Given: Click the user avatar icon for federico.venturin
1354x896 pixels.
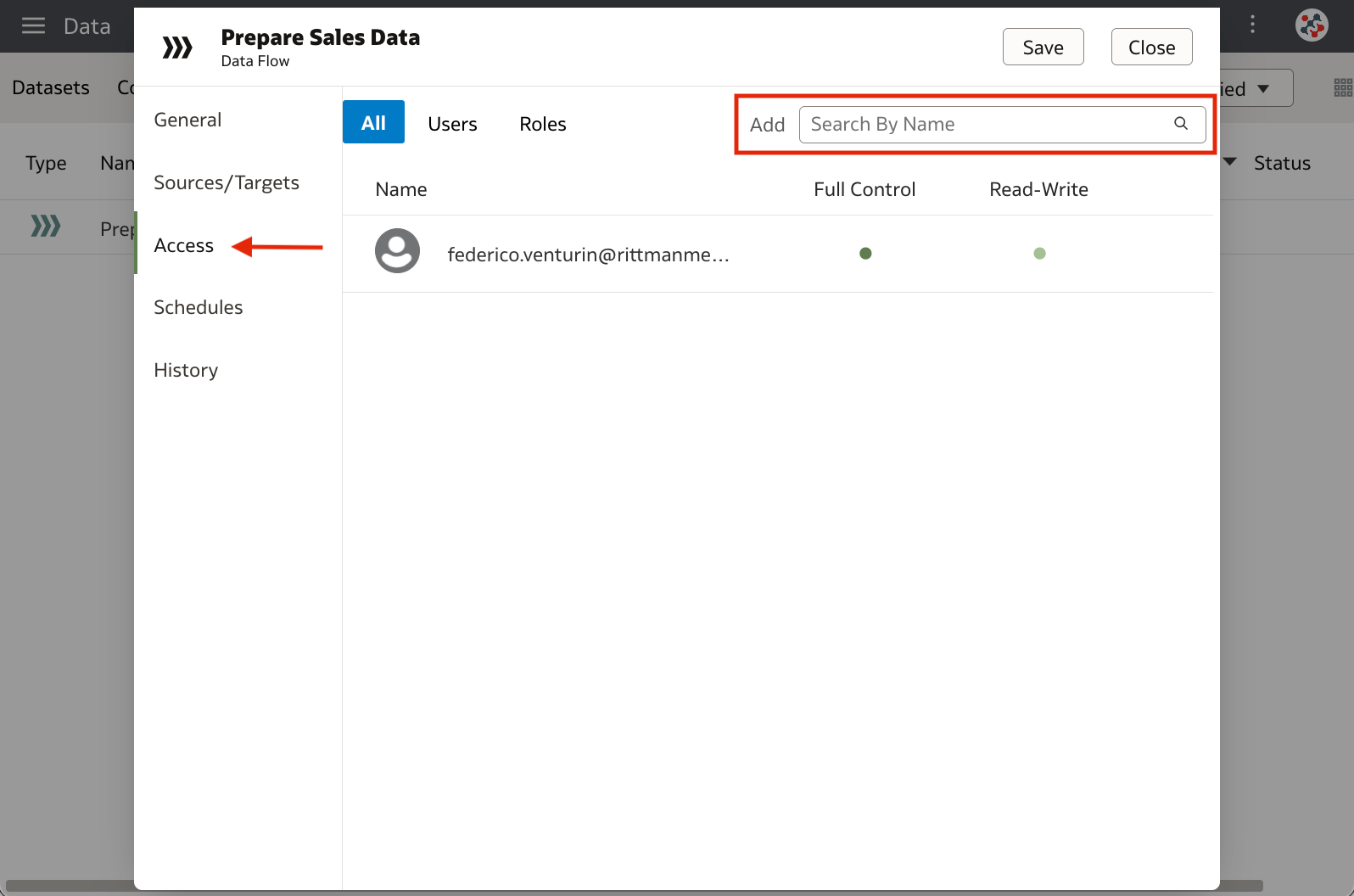Looking at the screenshot, I should [397, 251].
